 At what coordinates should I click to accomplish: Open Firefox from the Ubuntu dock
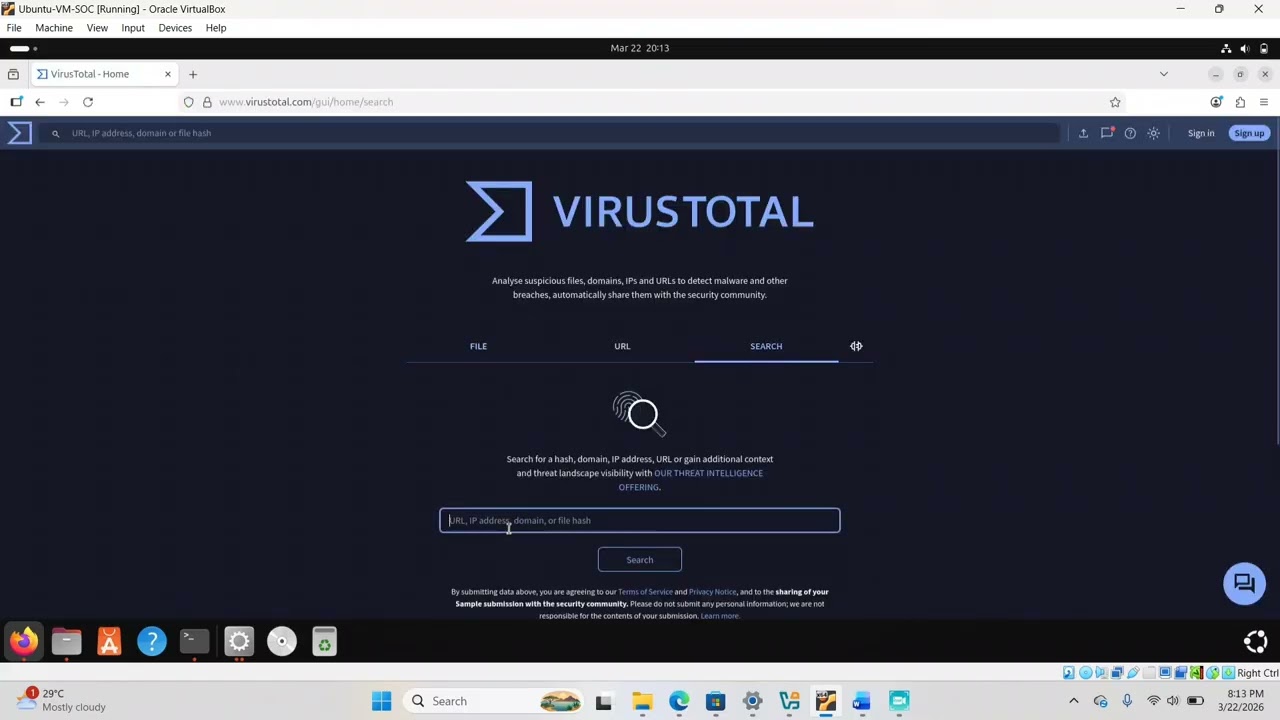coord(24,641)
